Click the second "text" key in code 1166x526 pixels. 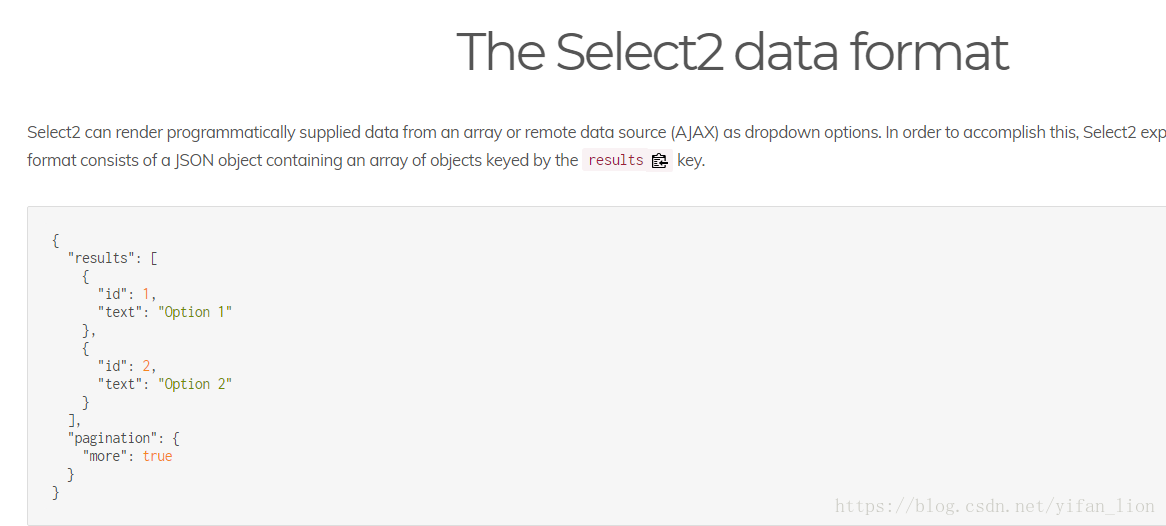[120, 385]
